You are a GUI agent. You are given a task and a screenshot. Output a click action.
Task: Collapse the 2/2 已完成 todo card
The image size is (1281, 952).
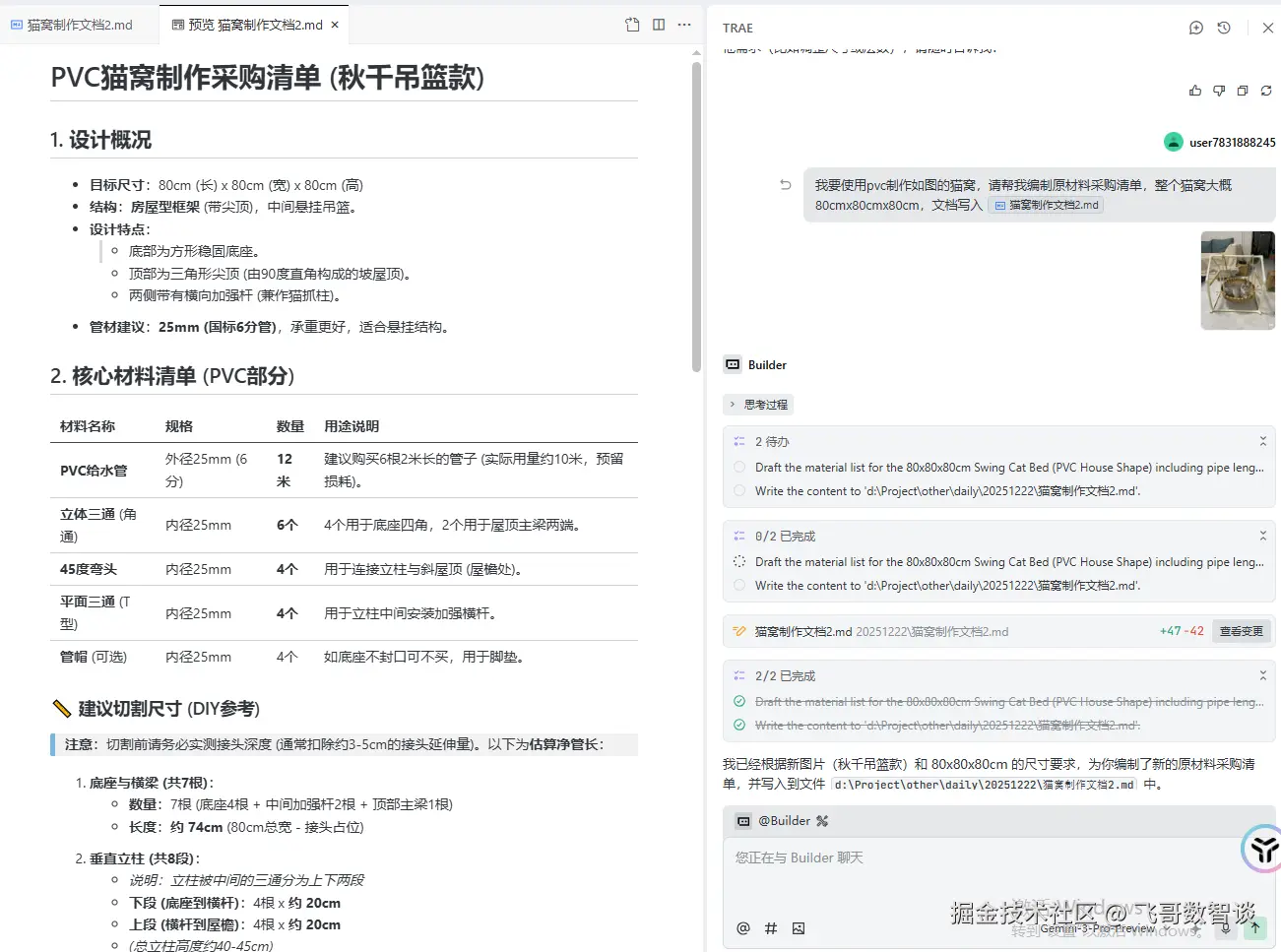point(1263,675)
